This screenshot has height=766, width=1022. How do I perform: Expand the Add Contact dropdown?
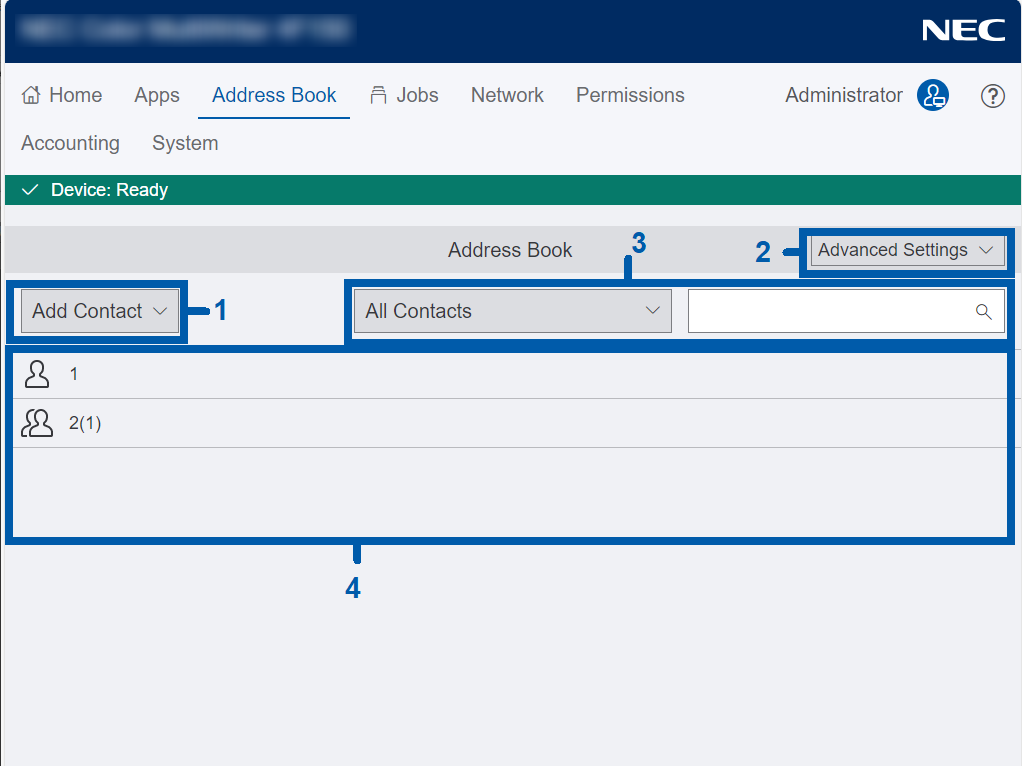click(99, 311)
